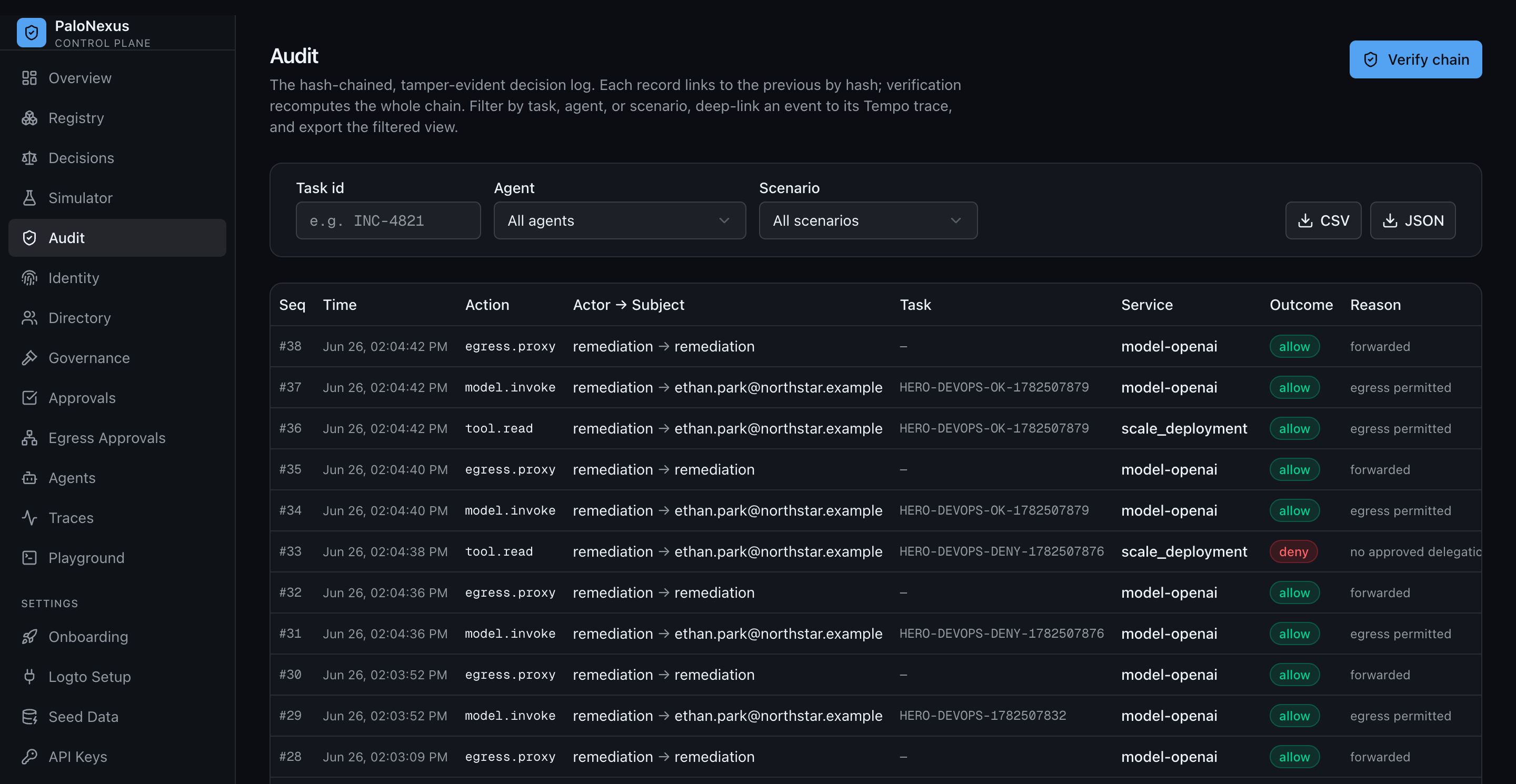The width and height of the screenshot is (1516, 784).
Task: Click the Onboarding rocket icon
Action: click(x=29, y=636)
